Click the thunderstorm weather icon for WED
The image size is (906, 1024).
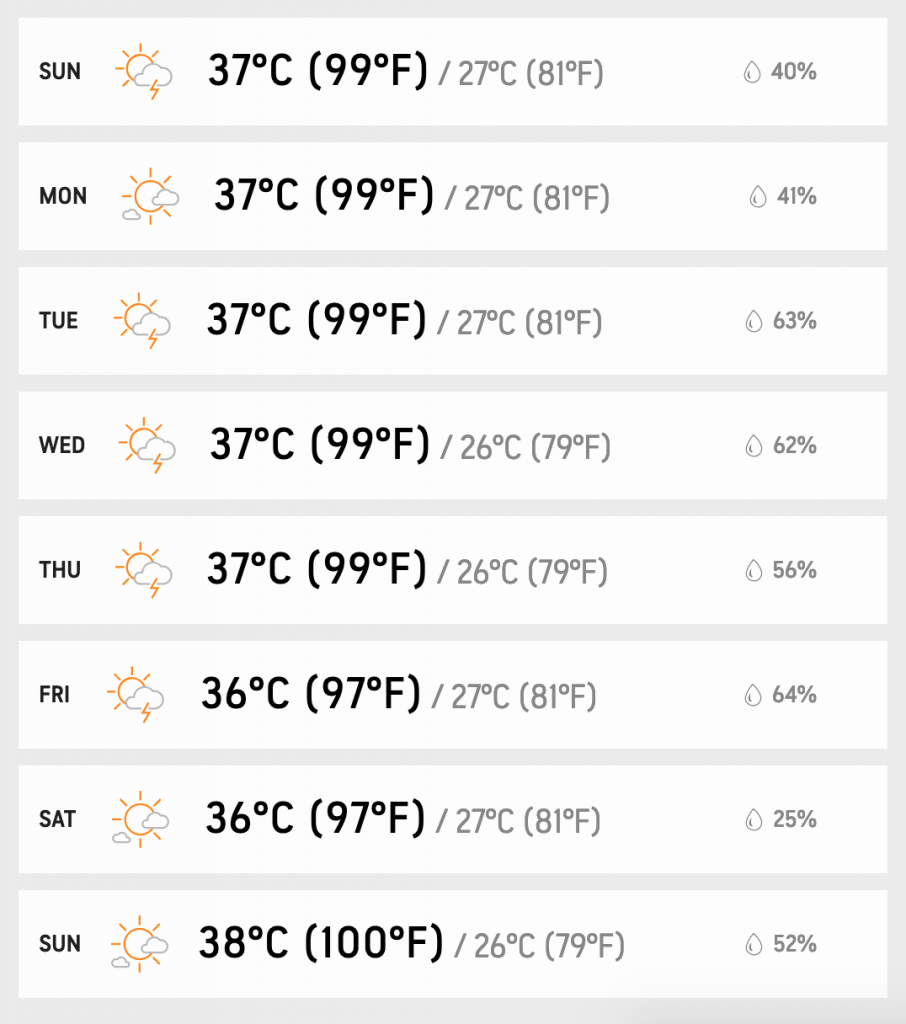[x=147, y=445]
